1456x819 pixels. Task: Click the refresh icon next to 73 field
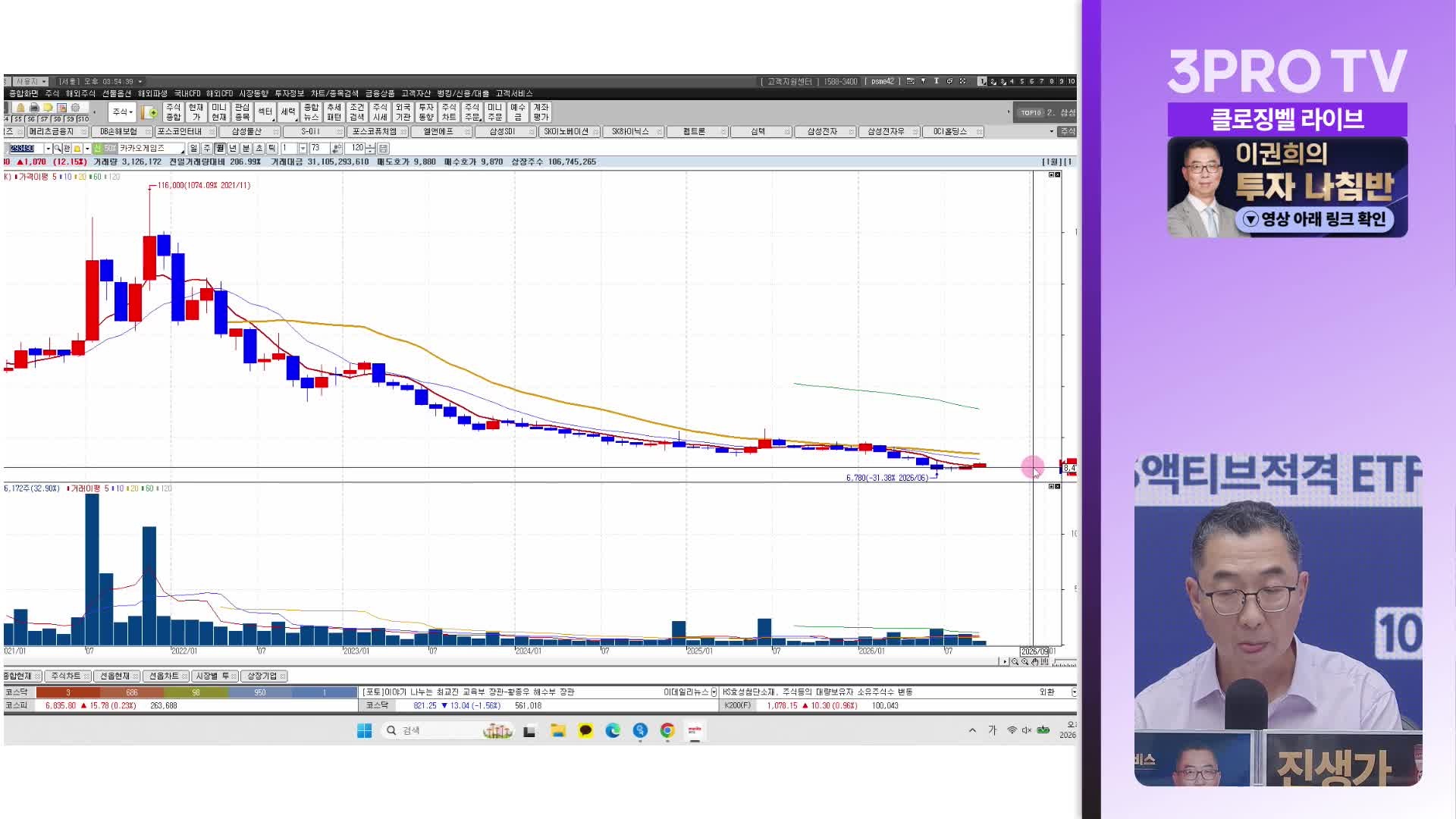[337, 148]
